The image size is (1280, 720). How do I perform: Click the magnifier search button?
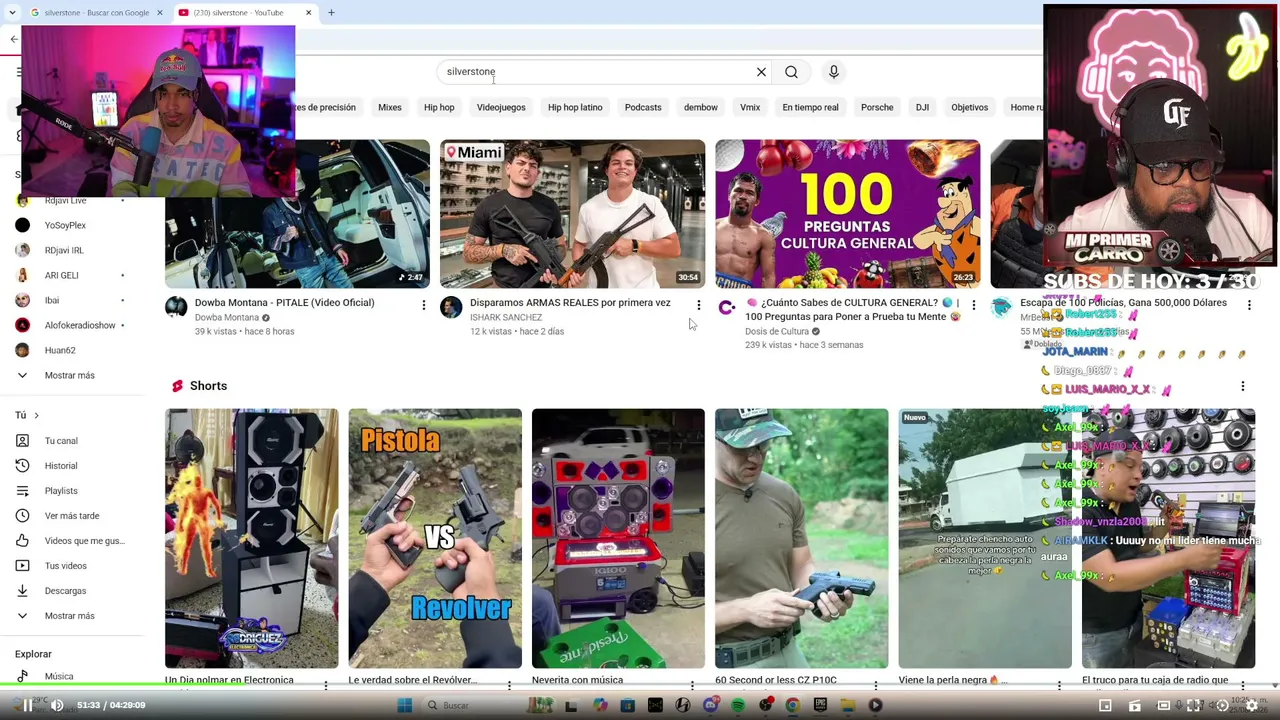coord(791,72)
